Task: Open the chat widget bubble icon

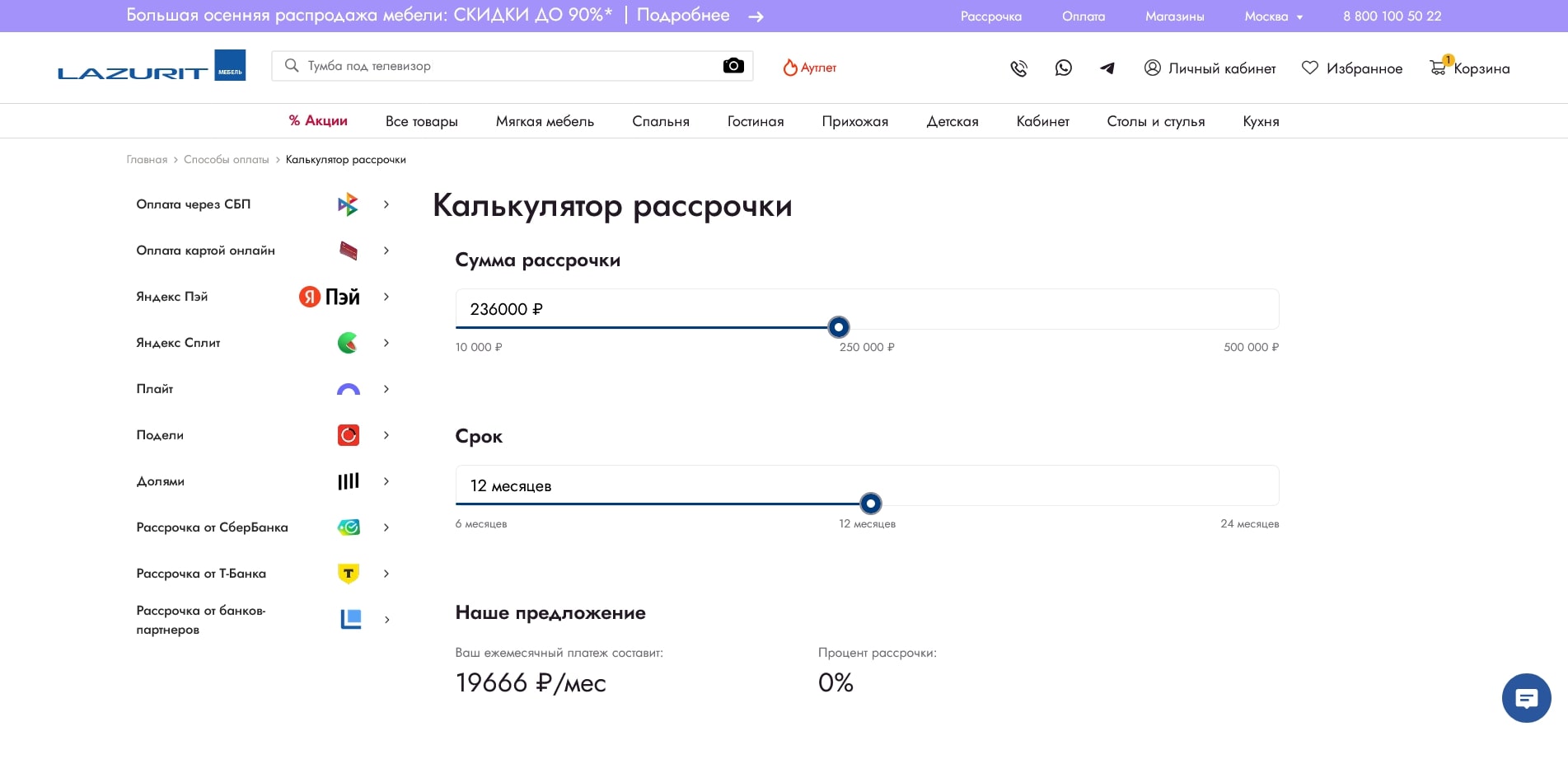Action: 1526,698
